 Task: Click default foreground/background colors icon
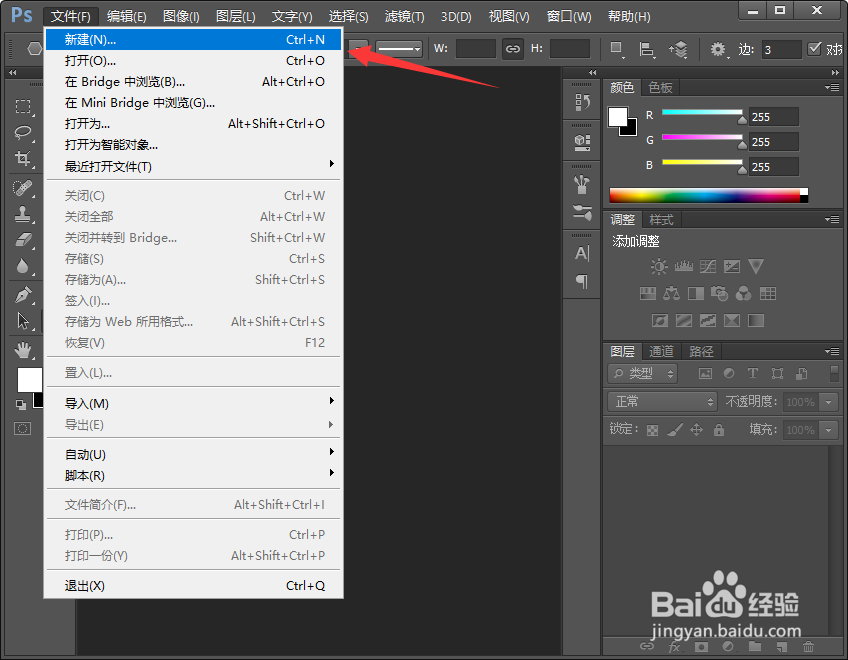tap(21, 405)
